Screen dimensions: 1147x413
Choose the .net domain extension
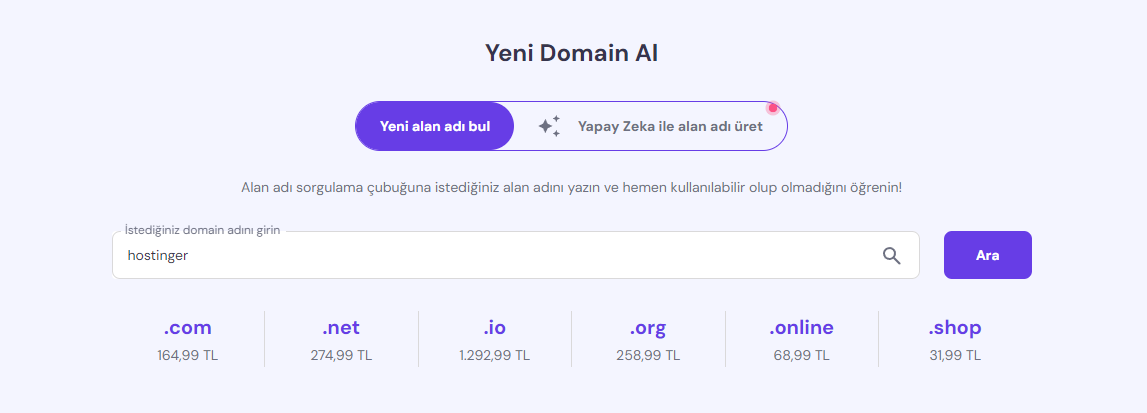click(341, 328)
